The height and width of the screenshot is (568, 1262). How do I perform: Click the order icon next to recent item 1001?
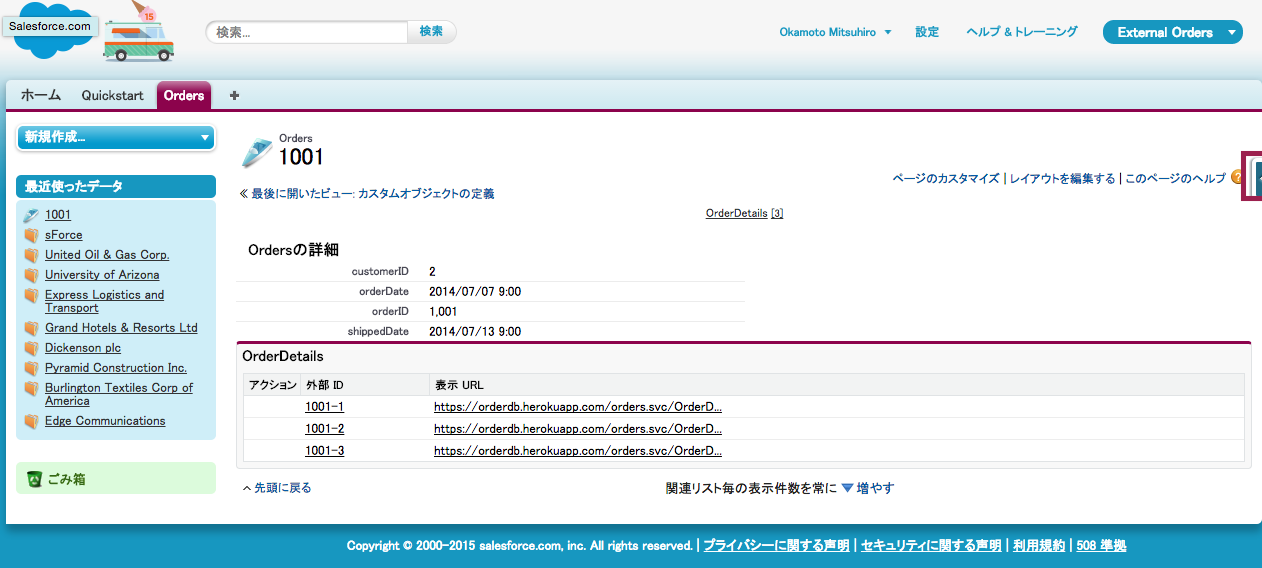tap(31, 215)
